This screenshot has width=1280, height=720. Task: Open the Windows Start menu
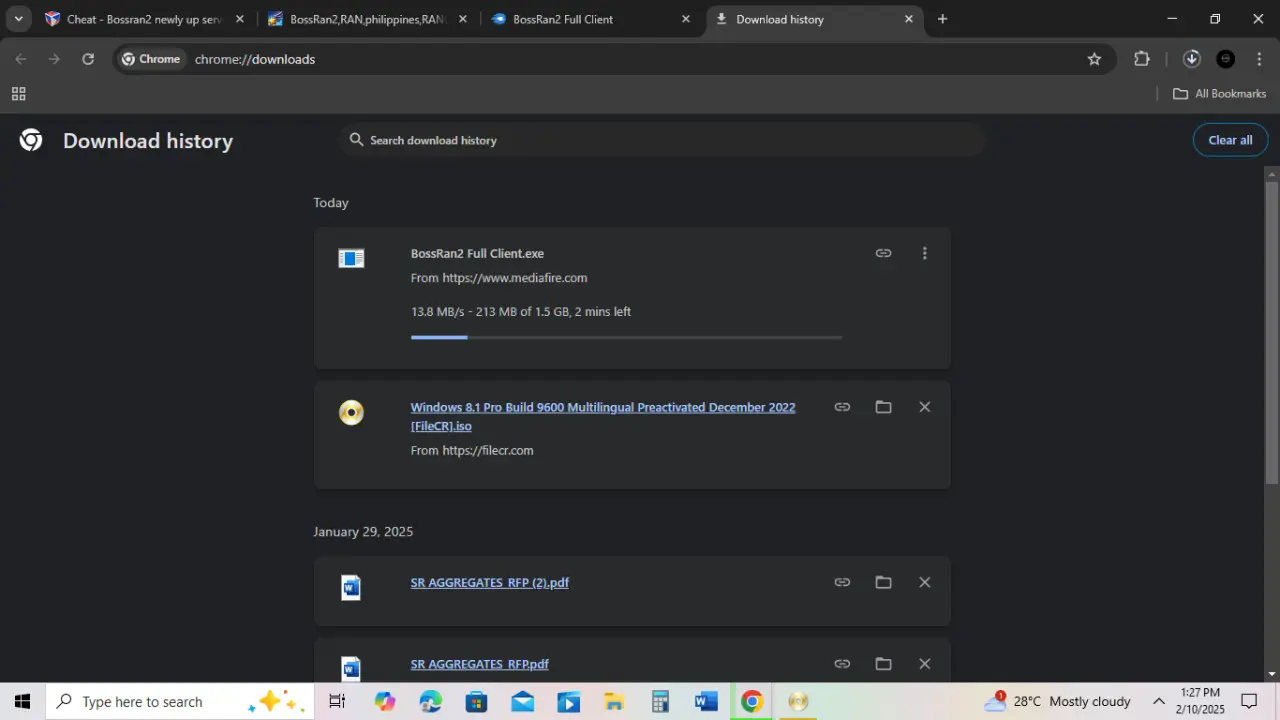22,701
